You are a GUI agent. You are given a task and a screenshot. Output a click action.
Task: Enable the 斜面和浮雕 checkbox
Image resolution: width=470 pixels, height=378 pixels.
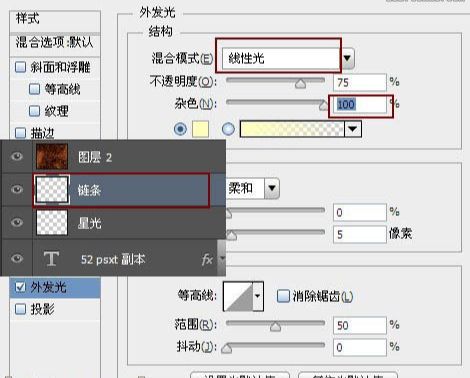[20, 67]
